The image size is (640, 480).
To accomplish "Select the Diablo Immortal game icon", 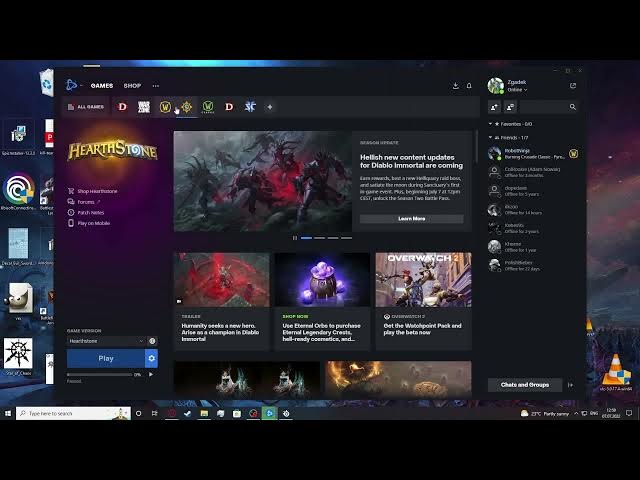I will click(122, 107).
